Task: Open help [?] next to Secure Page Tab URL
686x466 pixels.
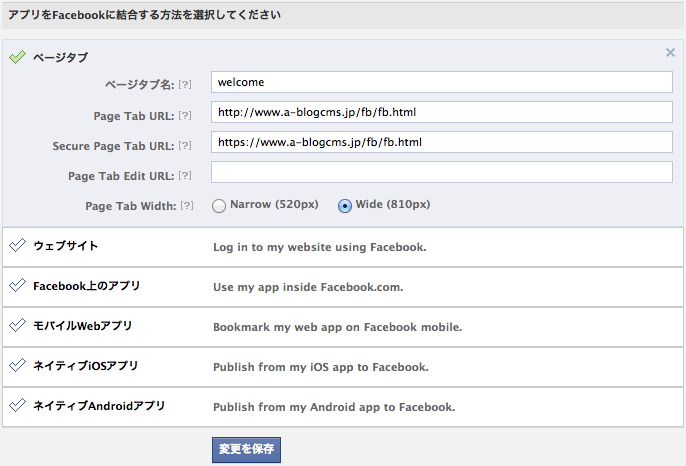Action: (x=185, y=145)
